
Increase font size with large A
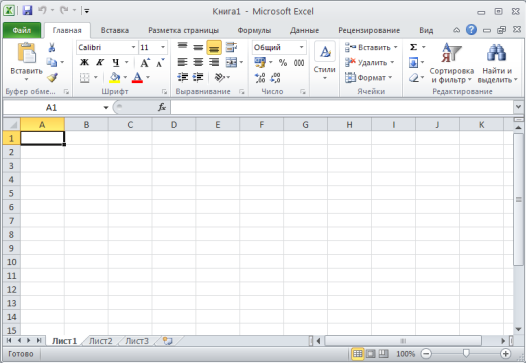pos(145,62)
